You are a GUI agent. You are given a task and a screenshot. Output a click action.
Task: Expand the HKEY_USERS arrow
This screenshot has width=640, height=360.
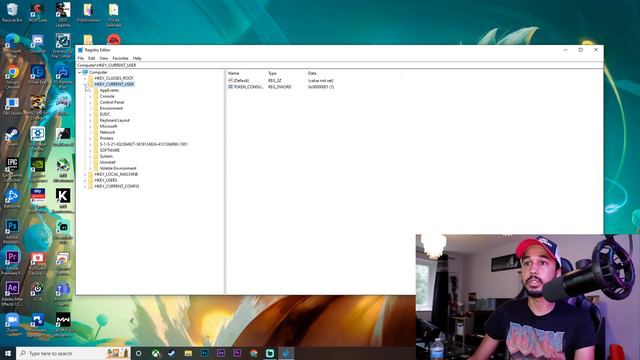[x=85, y=180]
